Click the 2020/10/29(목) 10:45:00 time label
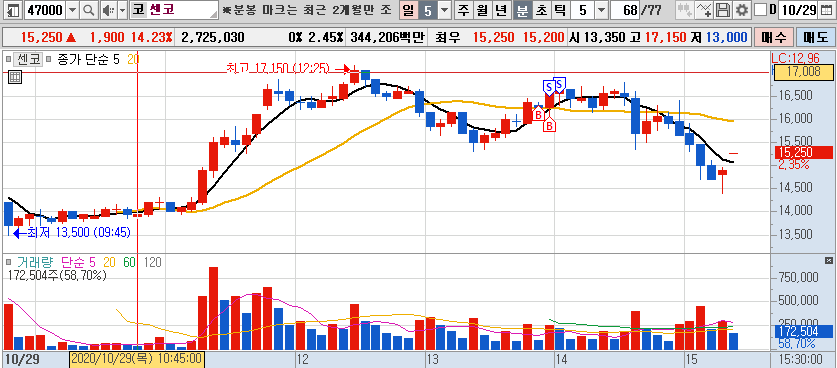The width and height of the screenshot is (837, 368). (x=137, y=358)
